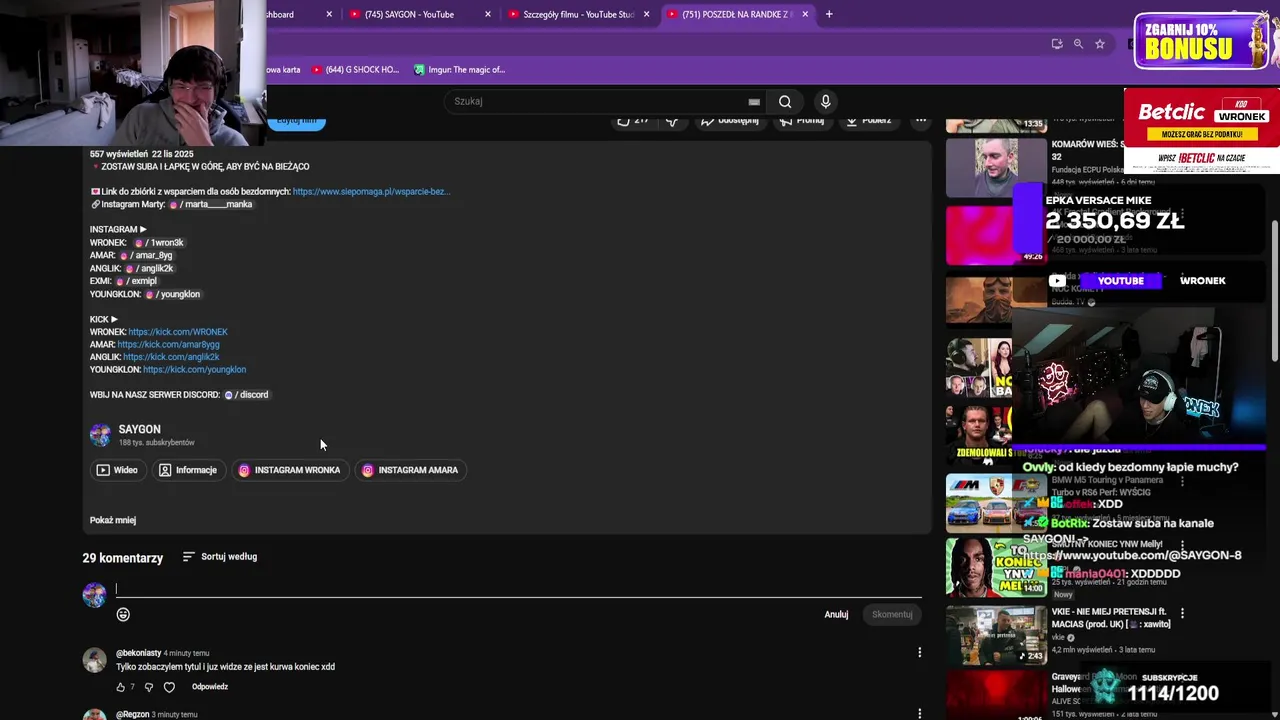Open emoji picker in comment box

point(123,615)
